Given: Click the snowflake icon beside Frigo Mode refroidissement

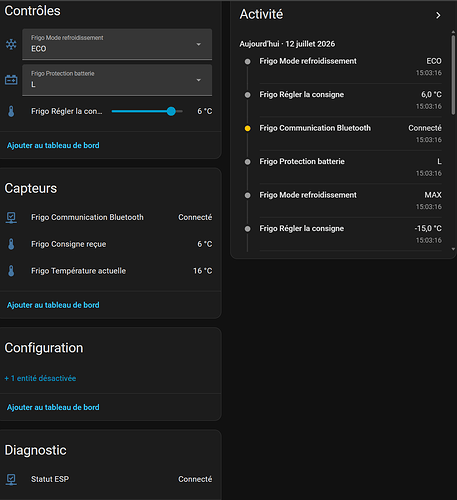Looking at the screenshot, I should pos(11,44).
